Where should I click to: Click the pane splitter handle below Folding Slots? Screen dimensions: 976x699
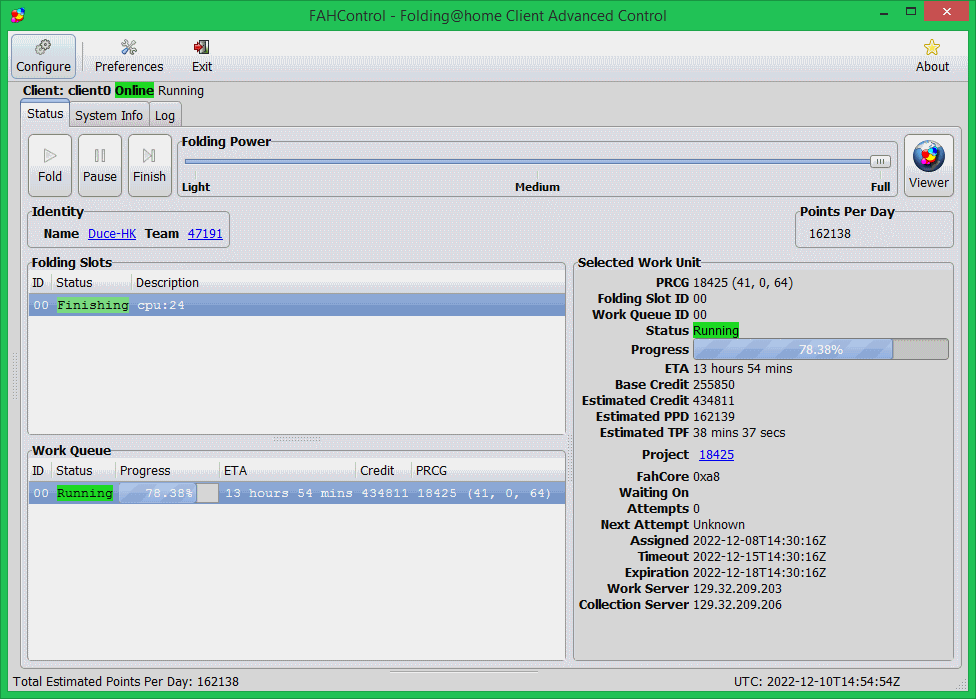click(x=297, y=439)
